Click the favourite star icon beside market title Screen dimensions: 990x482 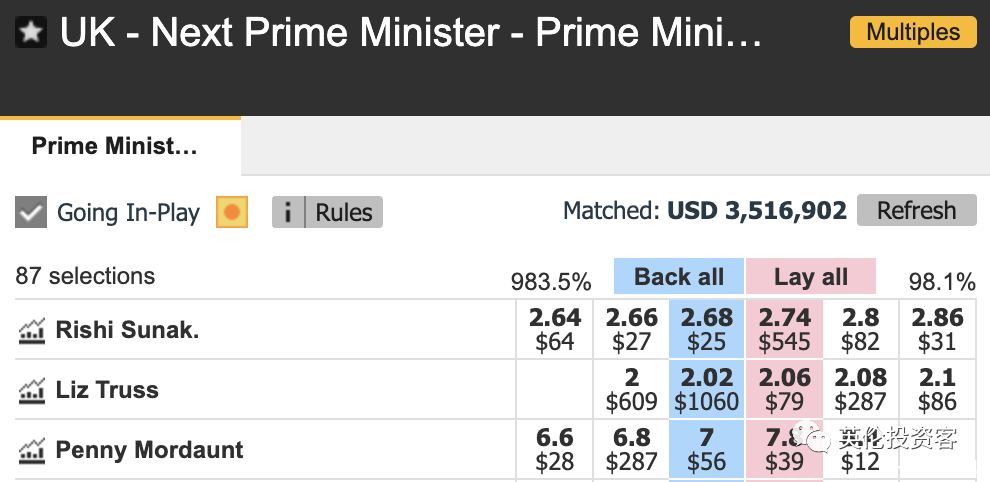[x=31, y=32]
